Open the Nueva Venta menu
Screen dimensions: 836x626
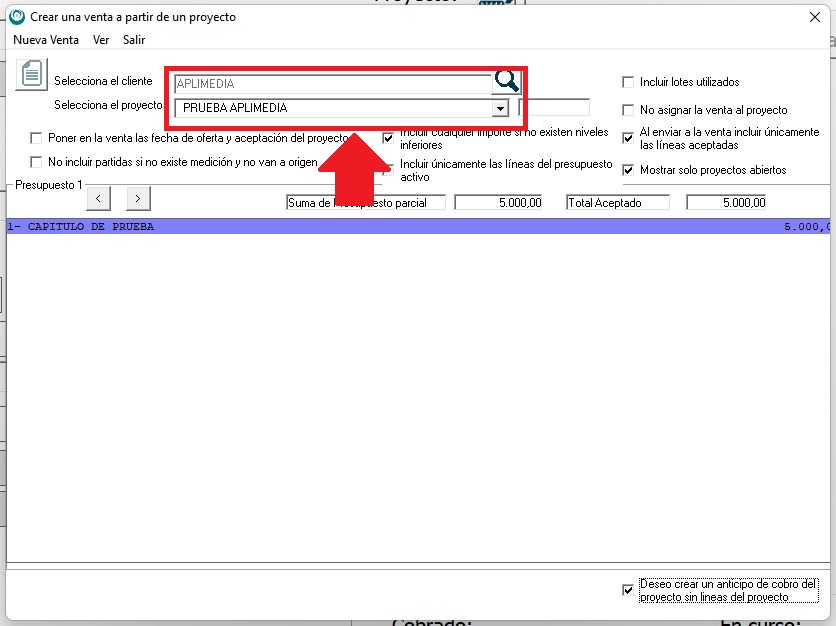click(x=46, y=40)
